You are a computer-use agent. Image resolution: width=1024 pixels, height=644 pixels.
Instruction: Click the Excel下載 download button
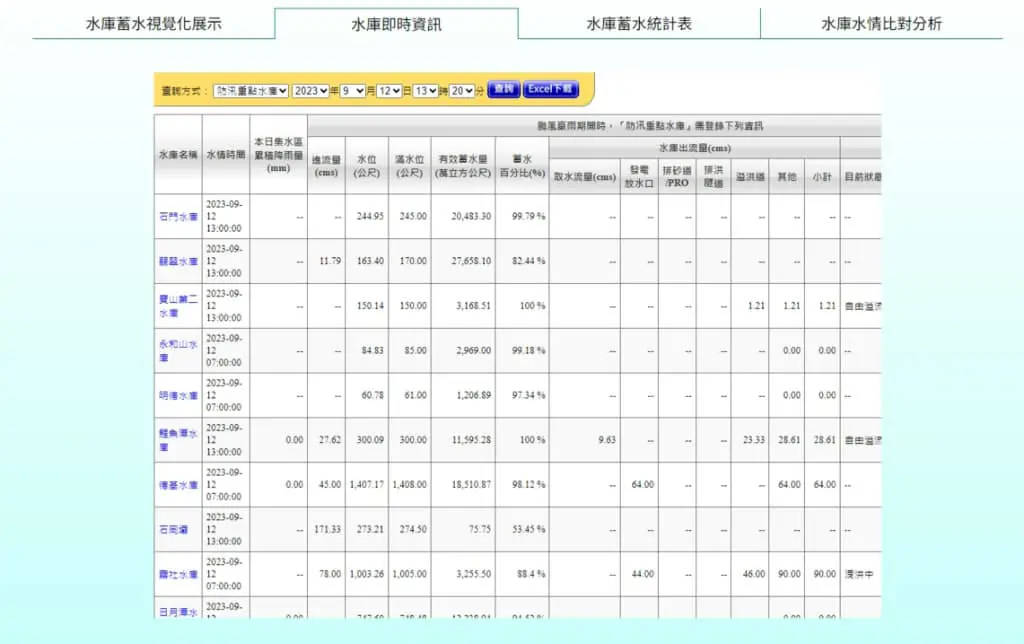(551, 89)
